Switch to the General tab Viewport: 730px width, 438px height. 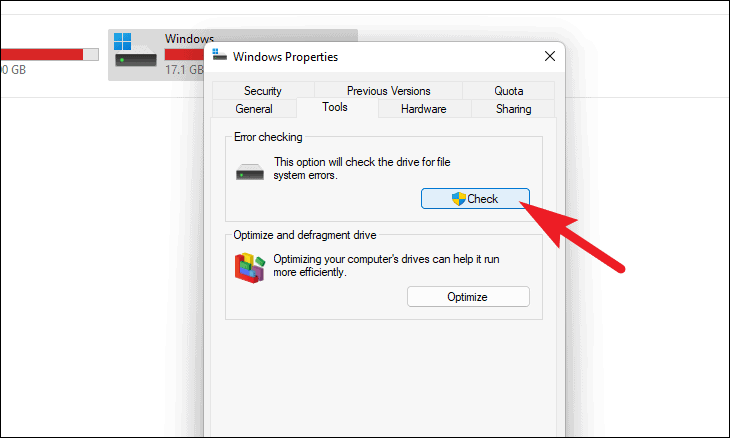(254, 109)
